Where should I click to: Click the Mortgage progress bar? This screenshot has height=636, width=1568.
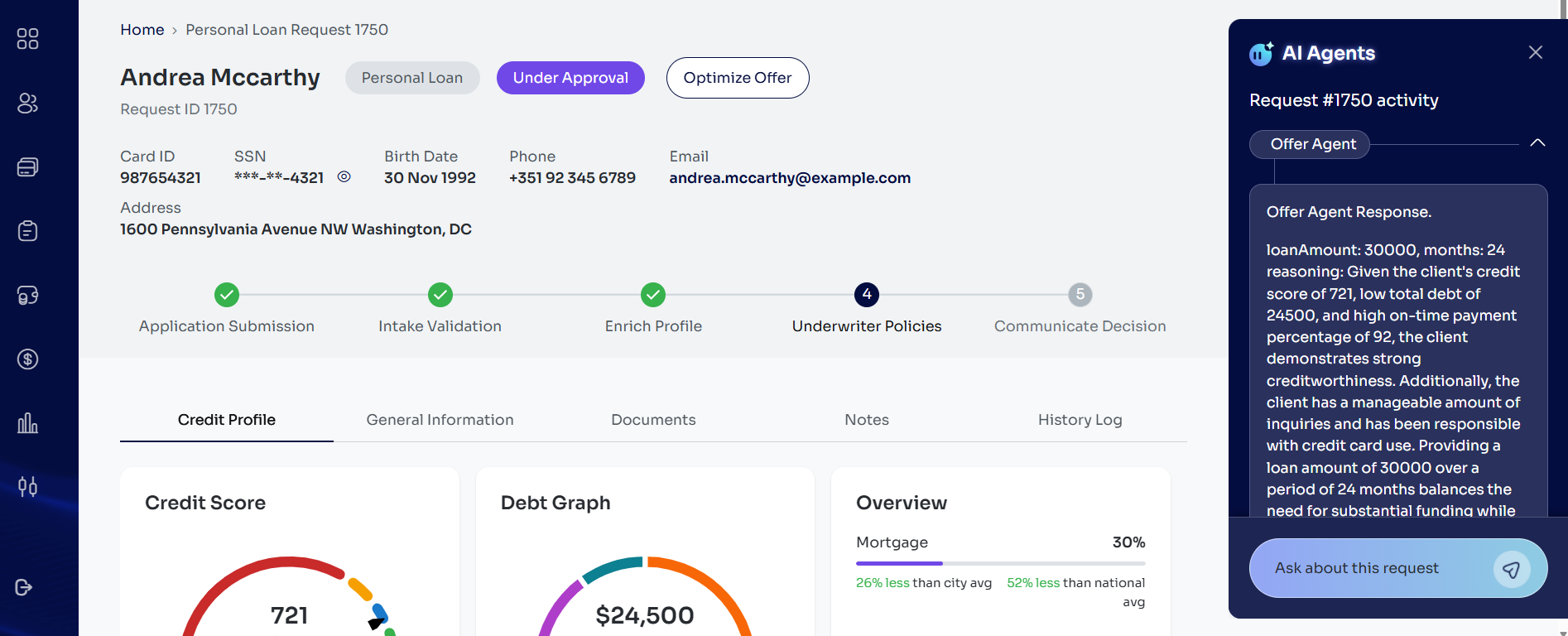(x=1001, y=563)
